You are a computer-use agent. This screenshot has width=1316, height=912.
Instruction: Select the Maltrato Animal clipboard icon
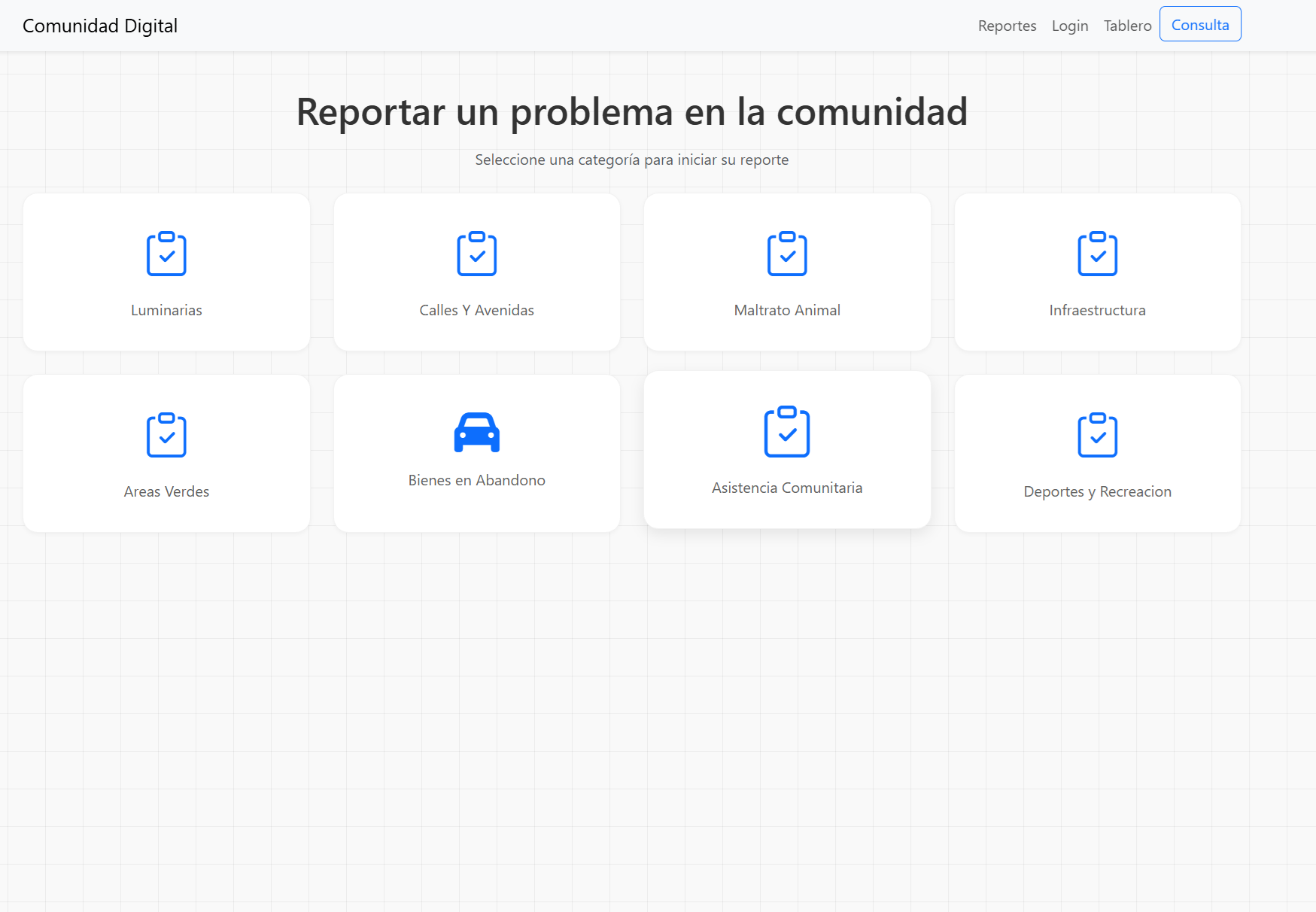pos(787,254)
